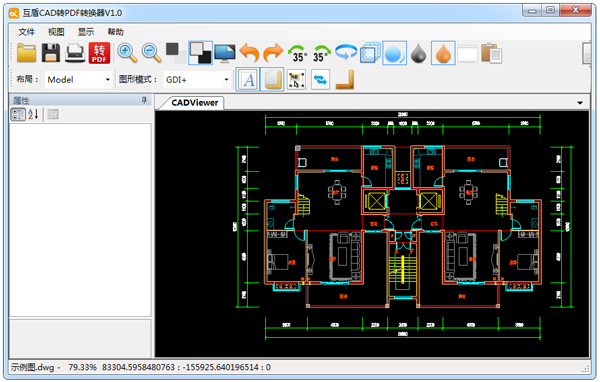Screen dimensions: 600x382
Task: Click the blue circular rotation arrow
Action: coord(346,52)
